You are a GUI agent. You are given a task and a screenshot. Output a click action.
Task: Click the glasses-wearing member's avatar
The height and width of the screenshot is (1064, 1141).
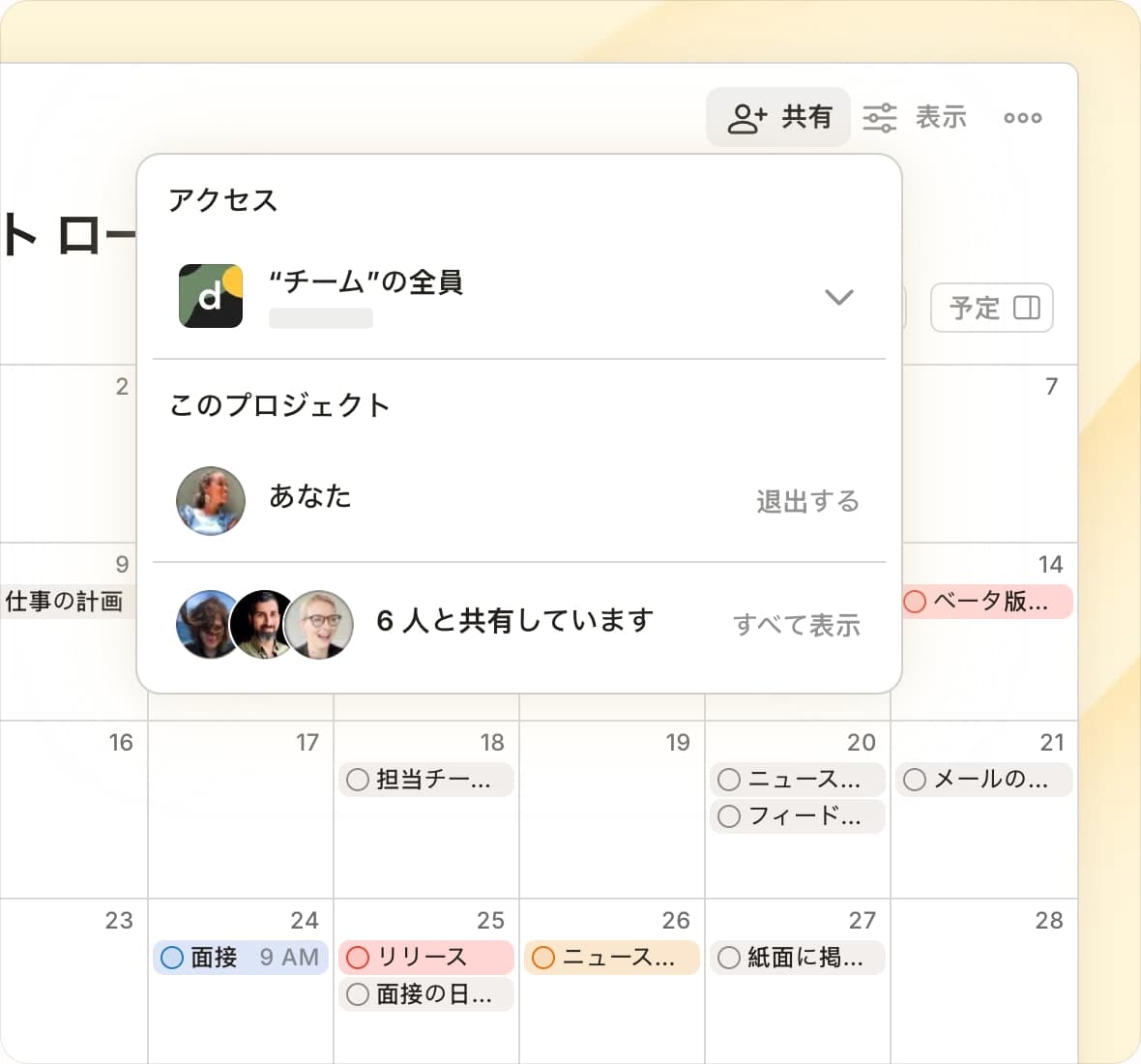(320, 624)
